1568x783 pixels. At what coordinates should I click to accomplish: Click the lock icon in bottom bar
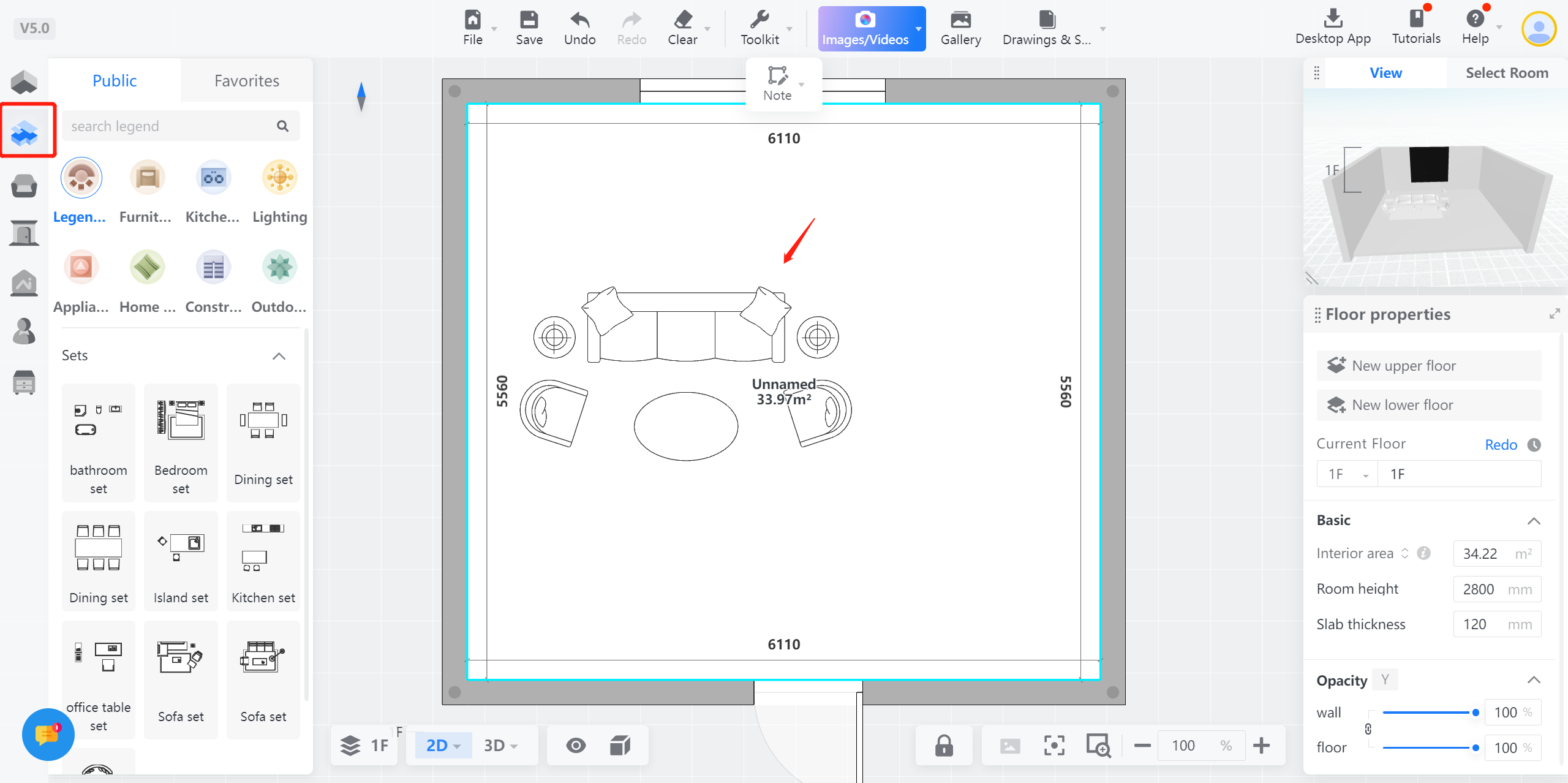[x=944, y=746]
